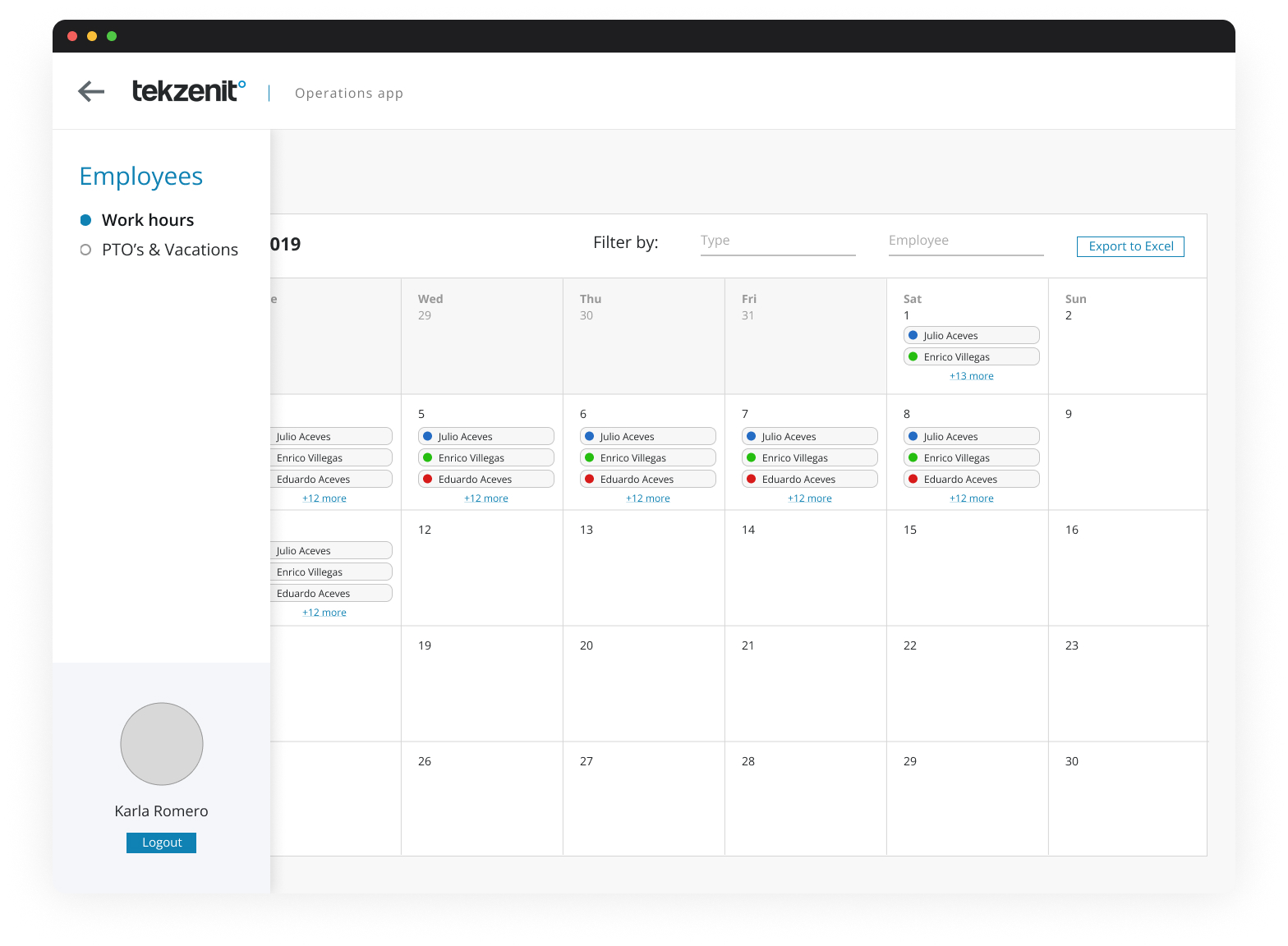Click Fri 31 date cell

coord(806,337)
